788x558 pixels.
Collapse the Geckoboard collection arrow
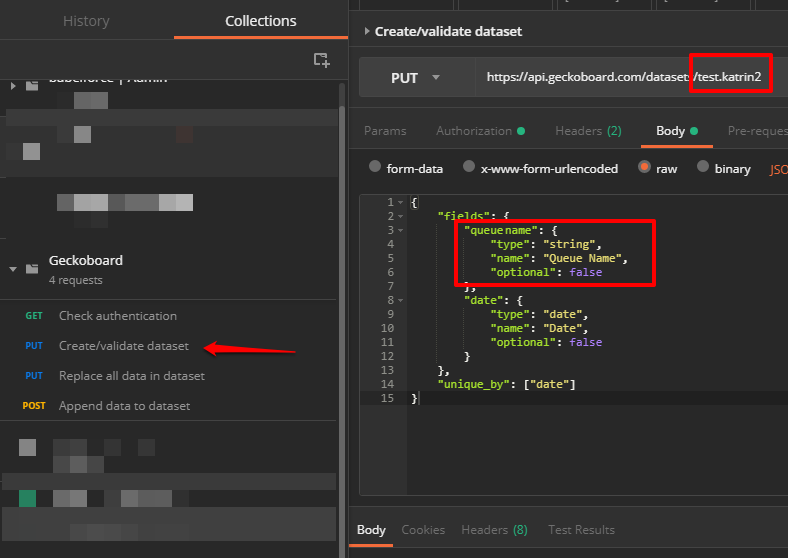coord(13,269)
